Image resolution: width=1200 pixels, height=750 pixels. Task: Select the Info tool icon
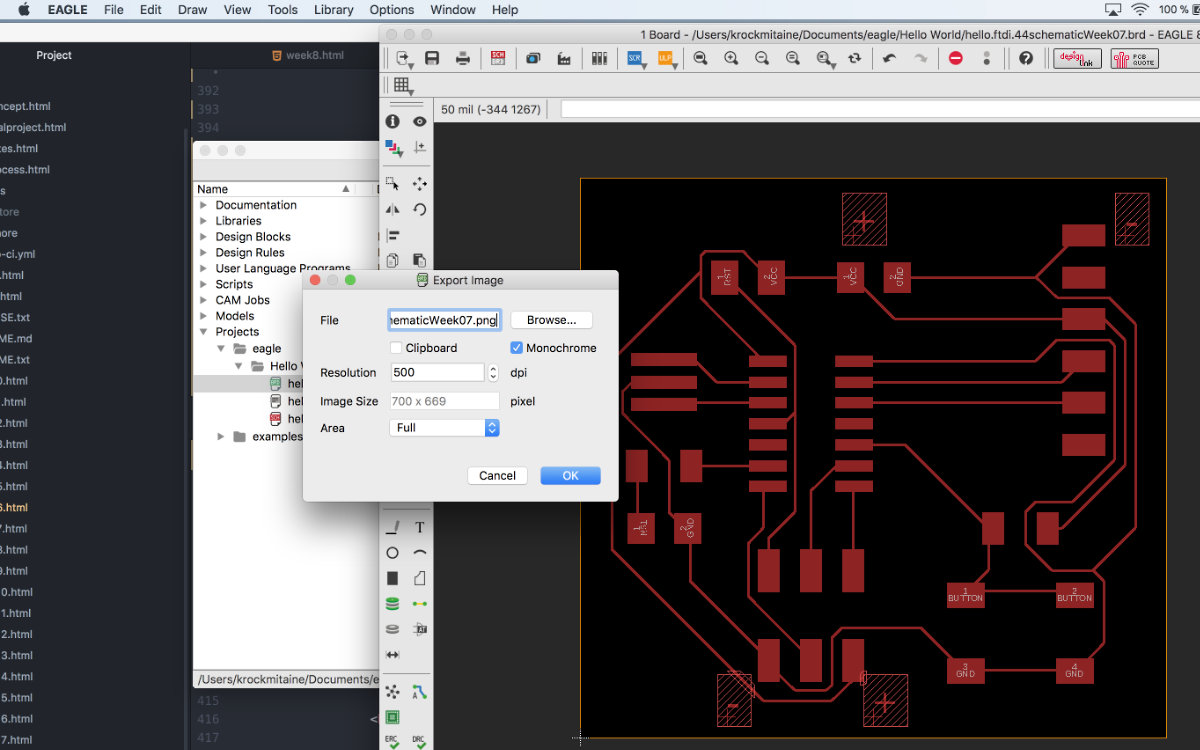[x=392, y=121]
